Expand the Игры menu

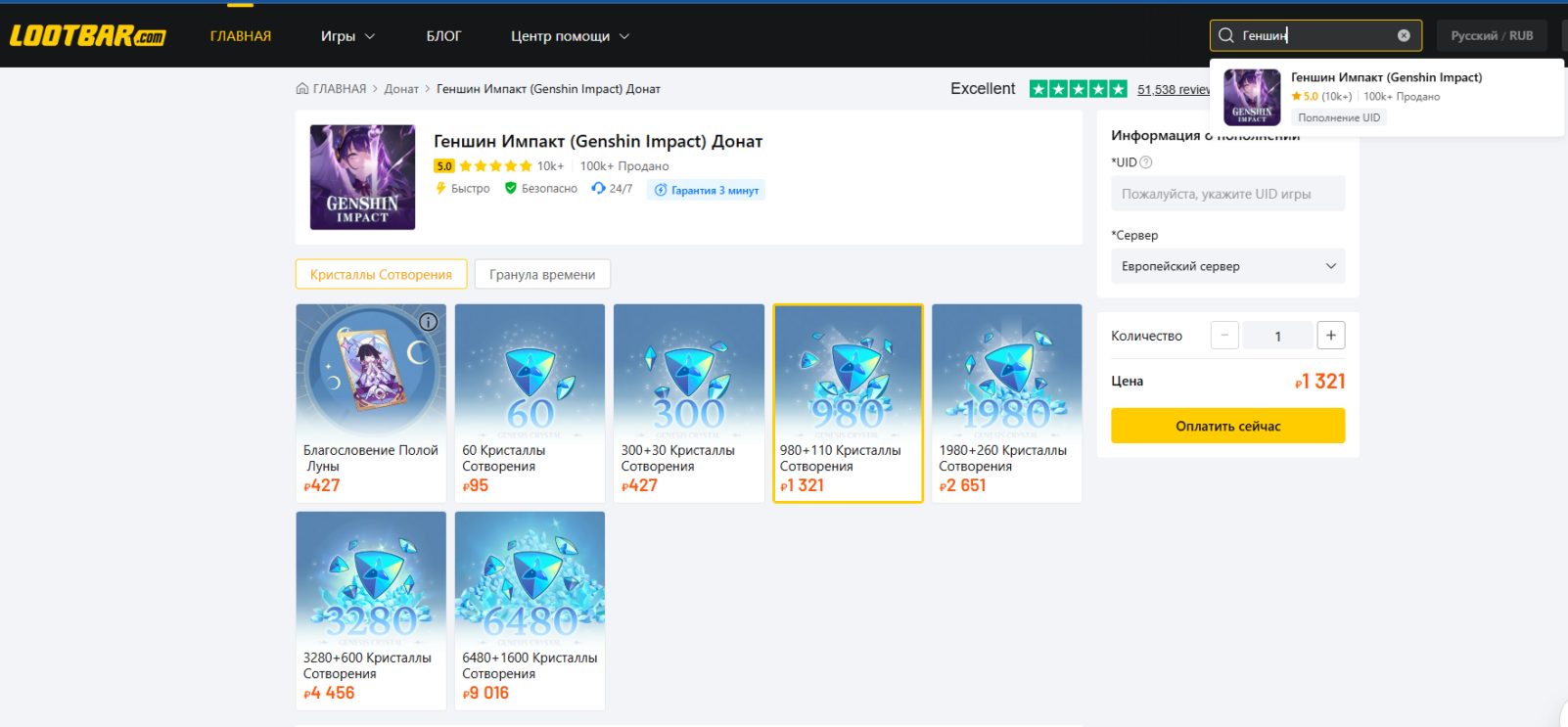(x=347, y=36)
